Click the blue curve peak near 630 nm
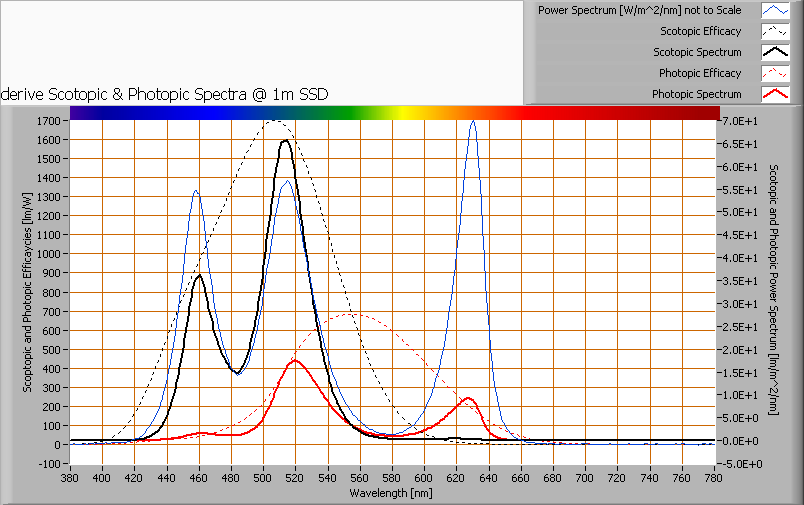This screenshot has height=505, width=804. coord(473,122)
